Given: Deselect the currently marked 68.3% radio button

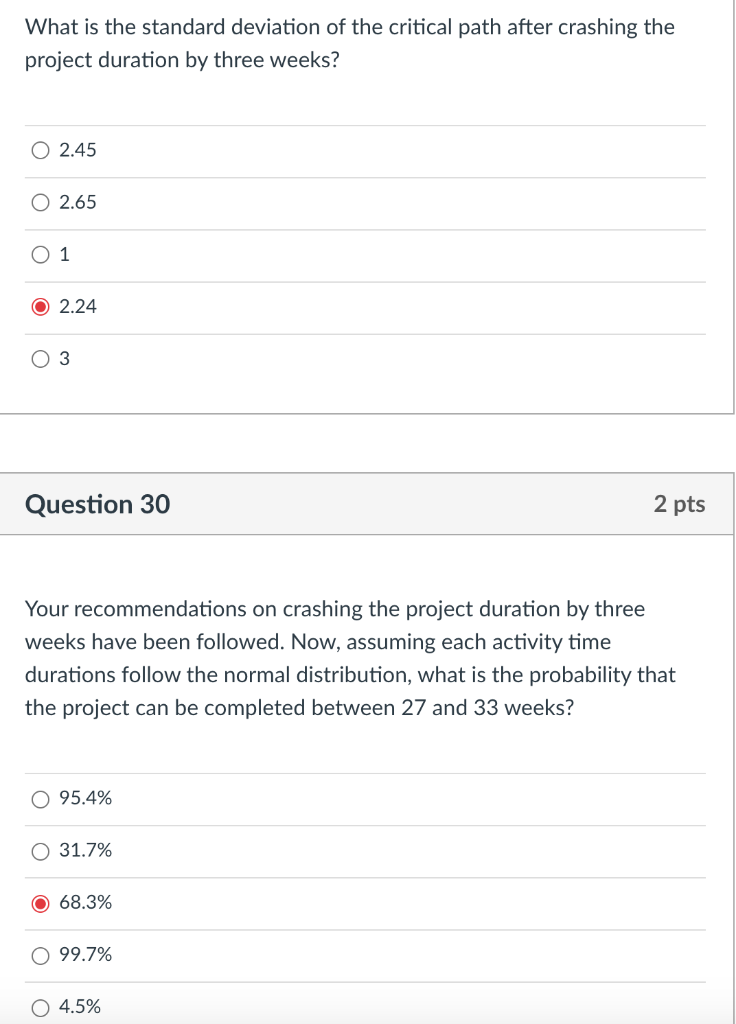Looking at the screenshot, I should pos(40,902).
